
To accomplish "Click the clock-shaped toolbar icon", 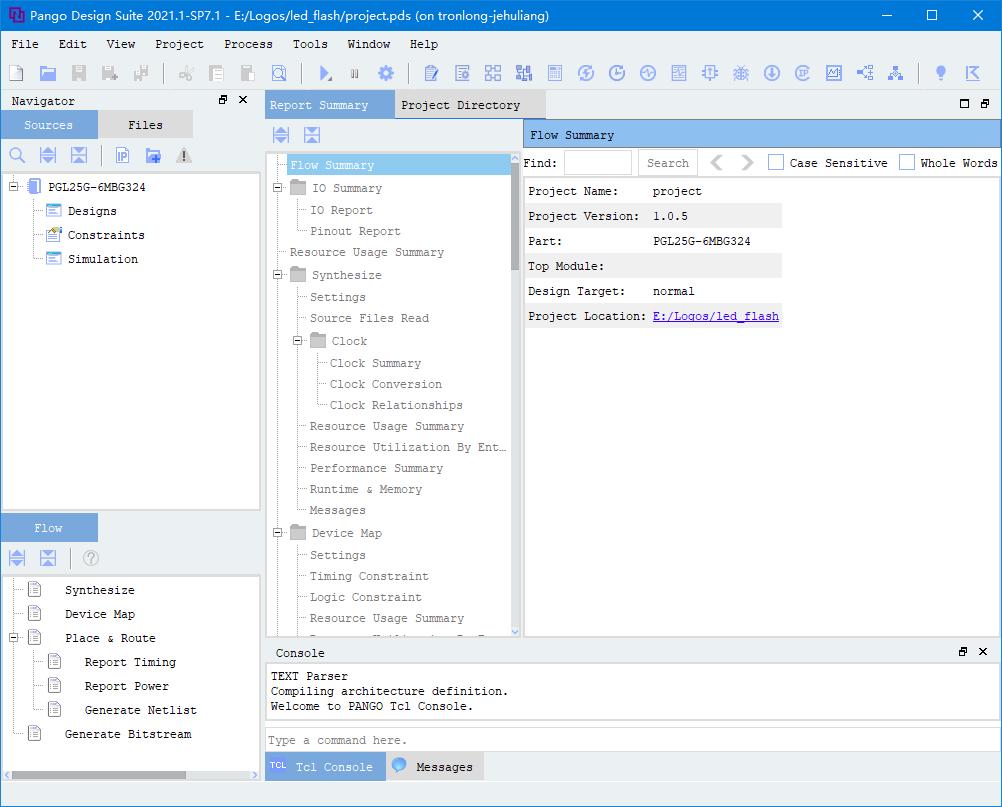I will coord(617,73).
